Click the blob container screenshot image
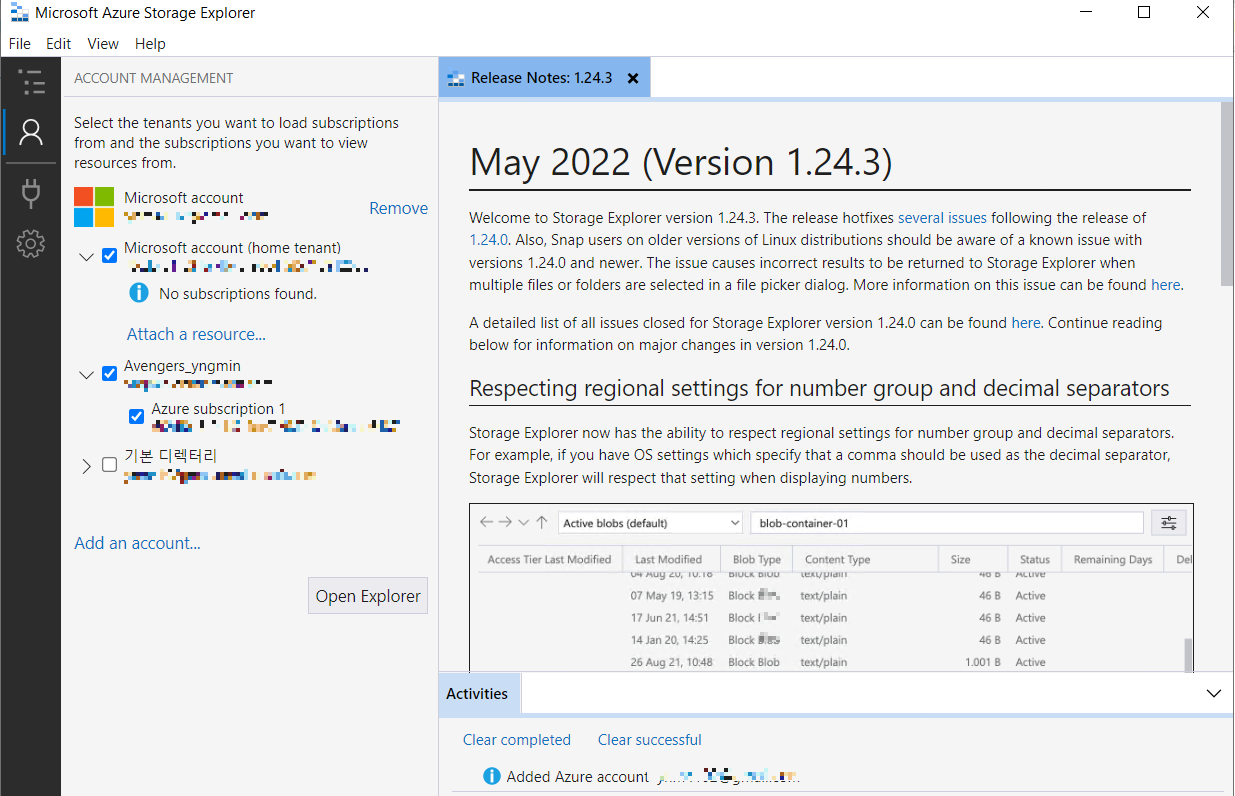1235x796 pixels. tap(831, 587)
